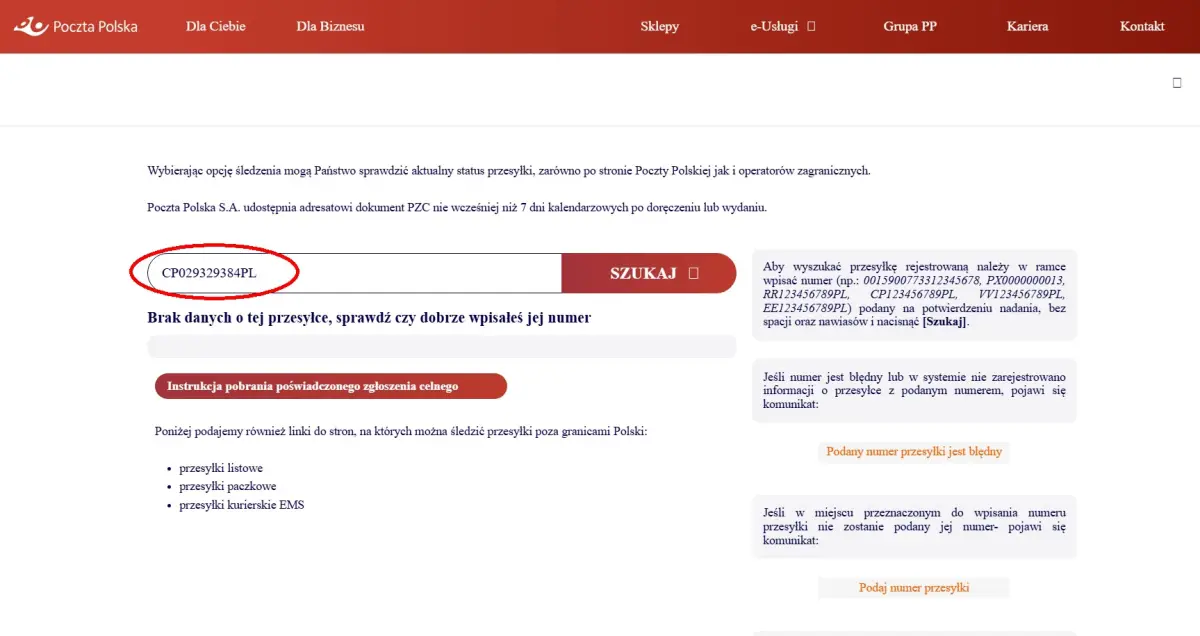
Task: Click the 'Jeśli numer jest błędny' info box
Action: (914, 391)
